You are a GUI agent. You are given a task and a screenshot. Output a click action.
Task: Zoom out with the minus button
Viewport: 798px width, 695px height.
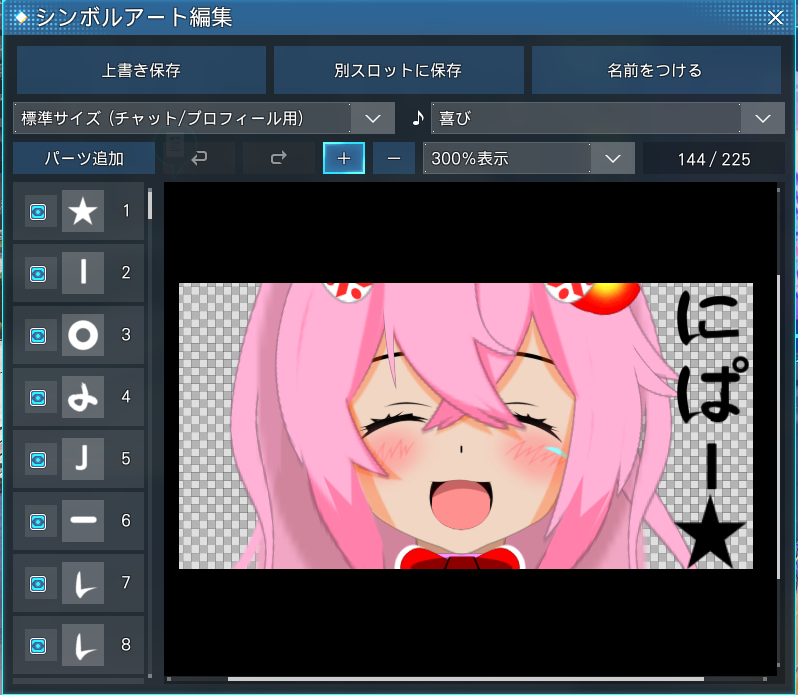(x=394, y=158)
